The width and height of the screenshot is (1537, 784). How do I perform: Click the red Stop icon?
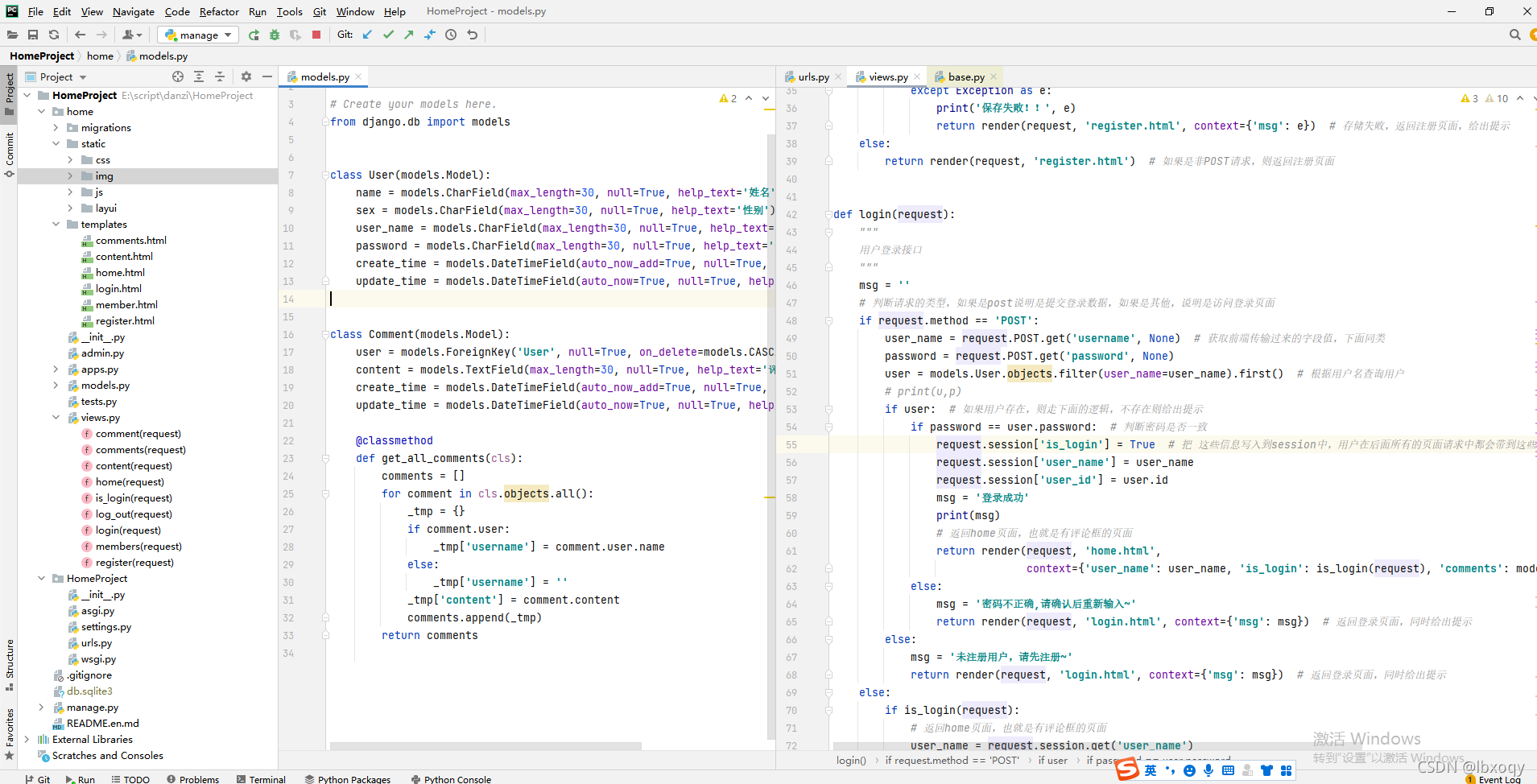pos(316,35)
